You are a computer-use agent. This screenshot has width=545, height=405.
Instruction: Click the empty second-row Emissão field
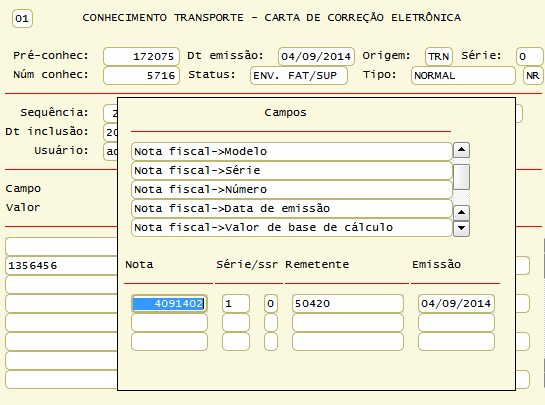pyautogui.click(x=456, y=323)
